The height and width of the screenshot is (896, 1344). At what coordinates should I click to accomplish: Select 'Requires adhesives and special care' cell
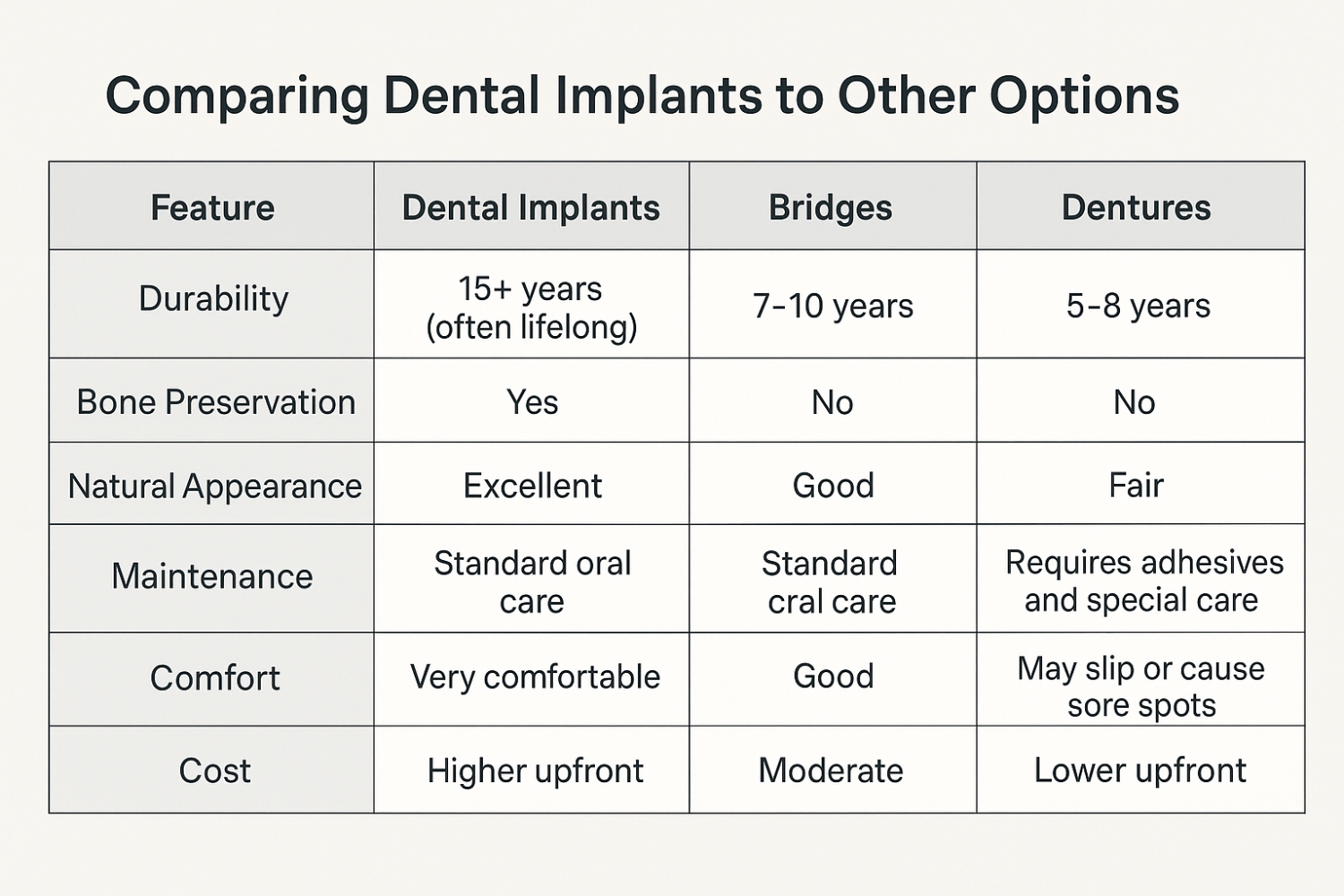(x=1143, y=581)
